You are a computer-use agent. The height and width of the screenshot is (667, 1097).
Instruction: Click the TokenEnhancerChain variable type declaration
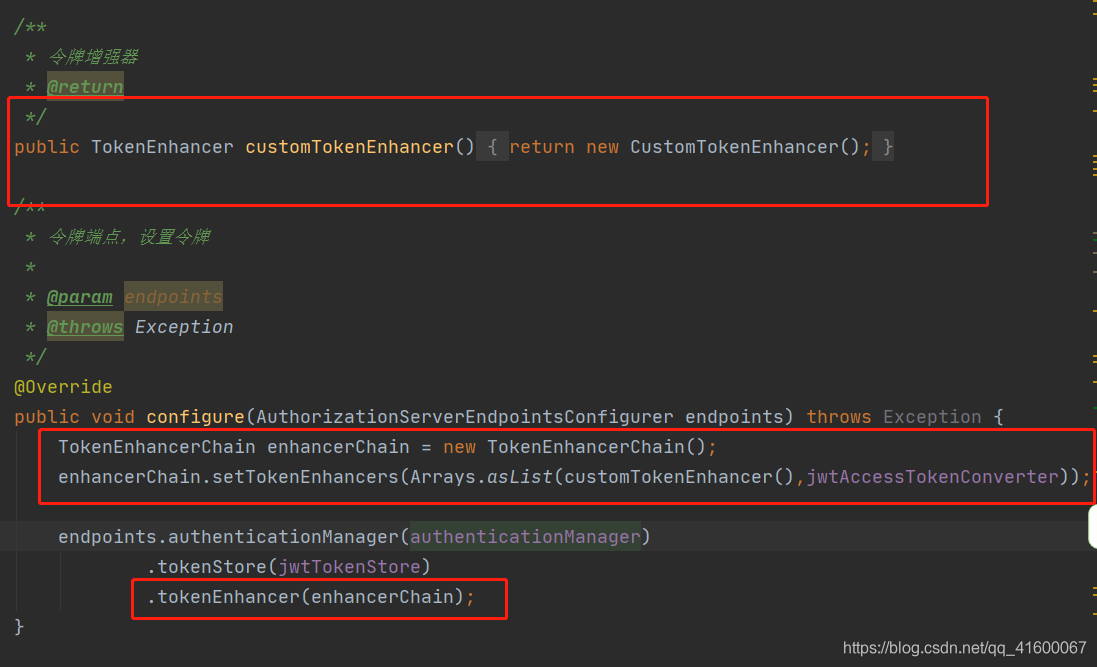tap(157, 447)
